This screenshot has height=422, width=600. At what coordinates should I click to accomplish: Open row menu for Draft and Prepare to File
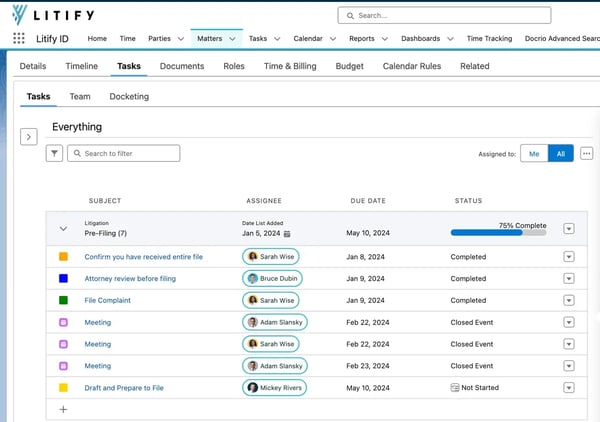(568, 388)
